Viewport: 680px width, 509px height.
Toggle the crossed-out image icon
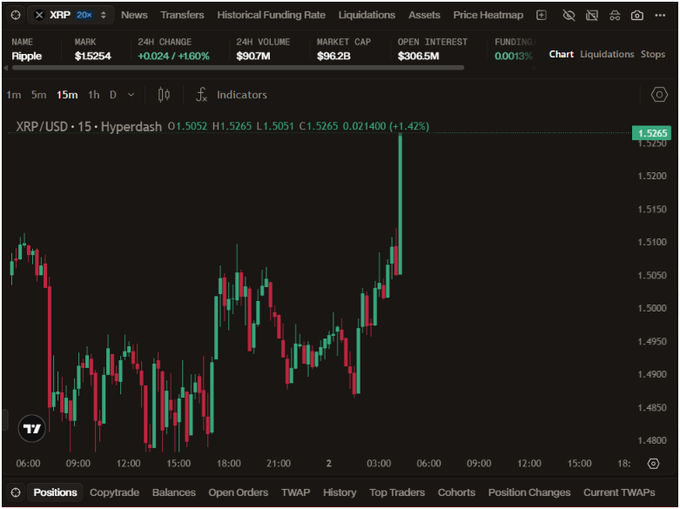592,15
